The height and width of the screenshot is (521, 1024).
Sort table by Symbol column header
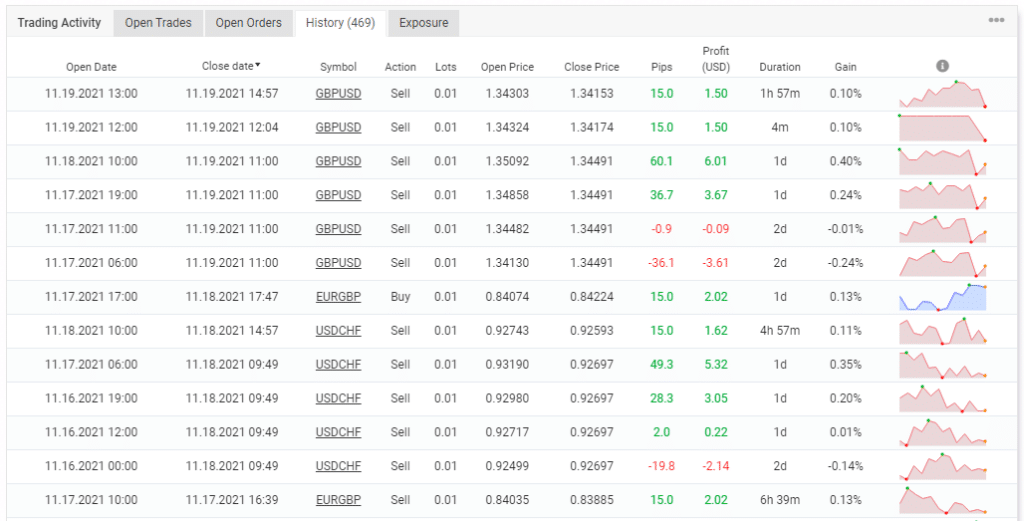(x=338, y=67)
